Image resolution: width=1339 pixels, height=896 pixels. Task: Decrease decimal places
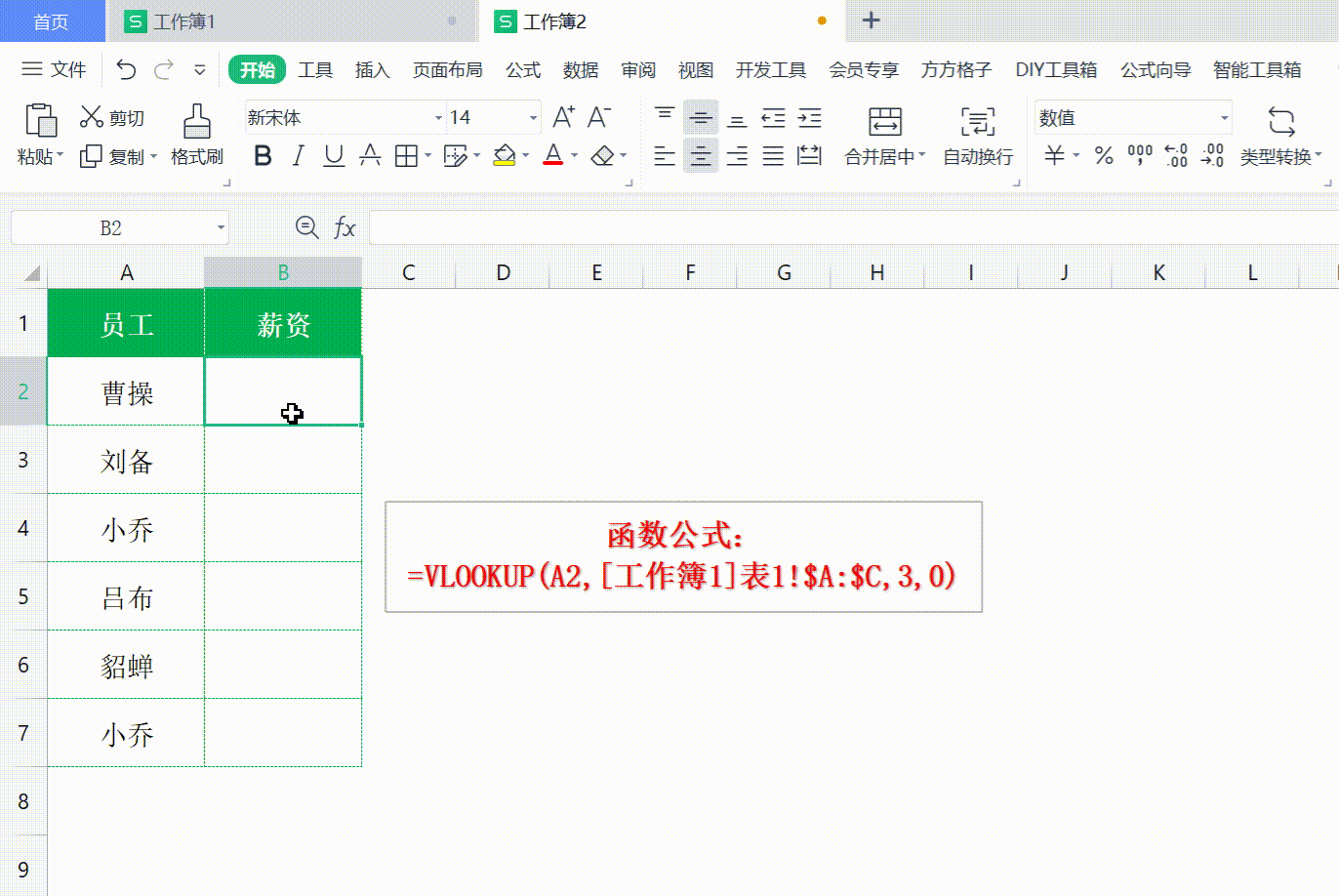(x=1212, y=155)
